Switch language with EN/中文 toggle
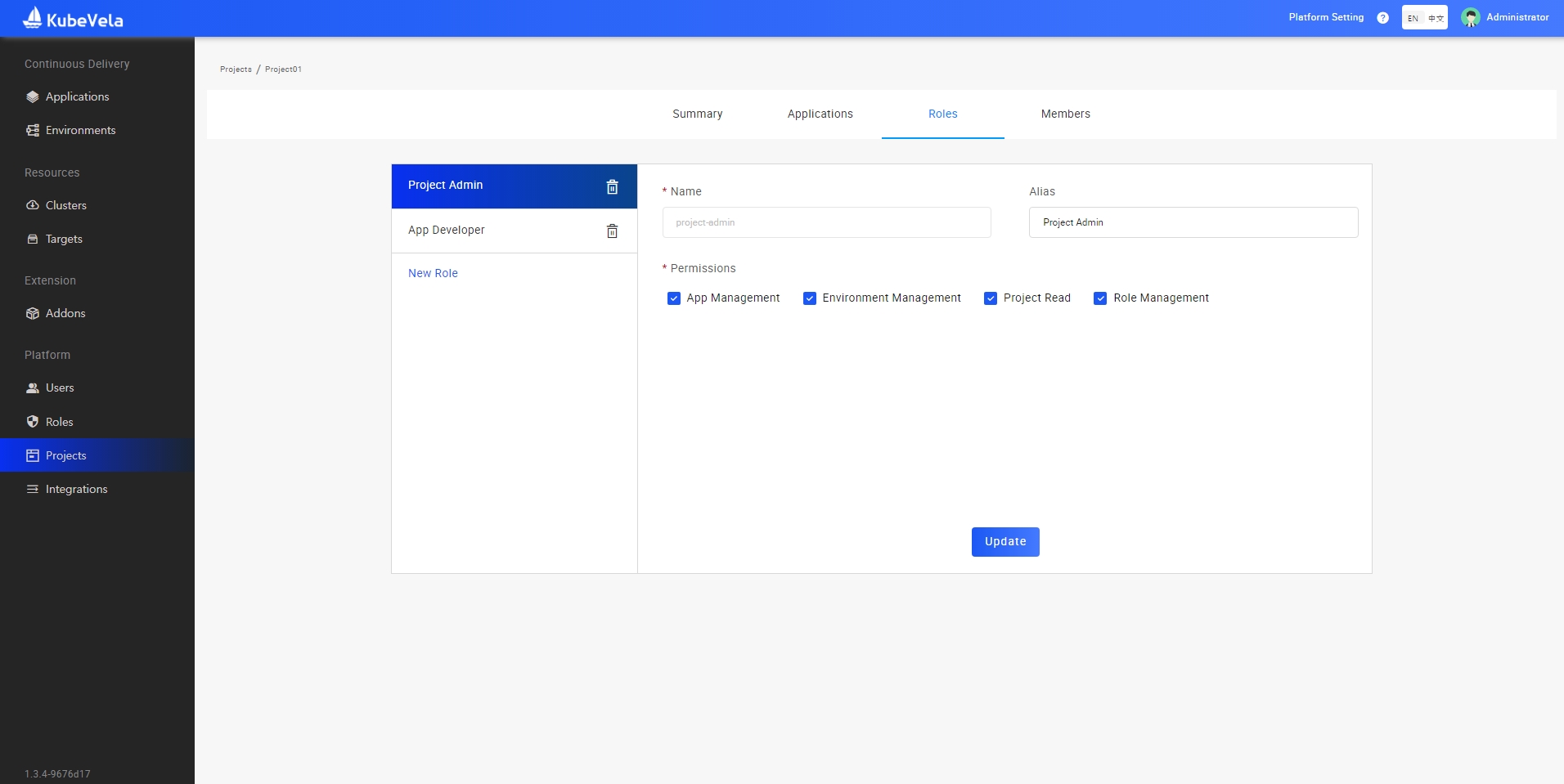This screenshot has width=1564, height=784. coord(1424,18)
